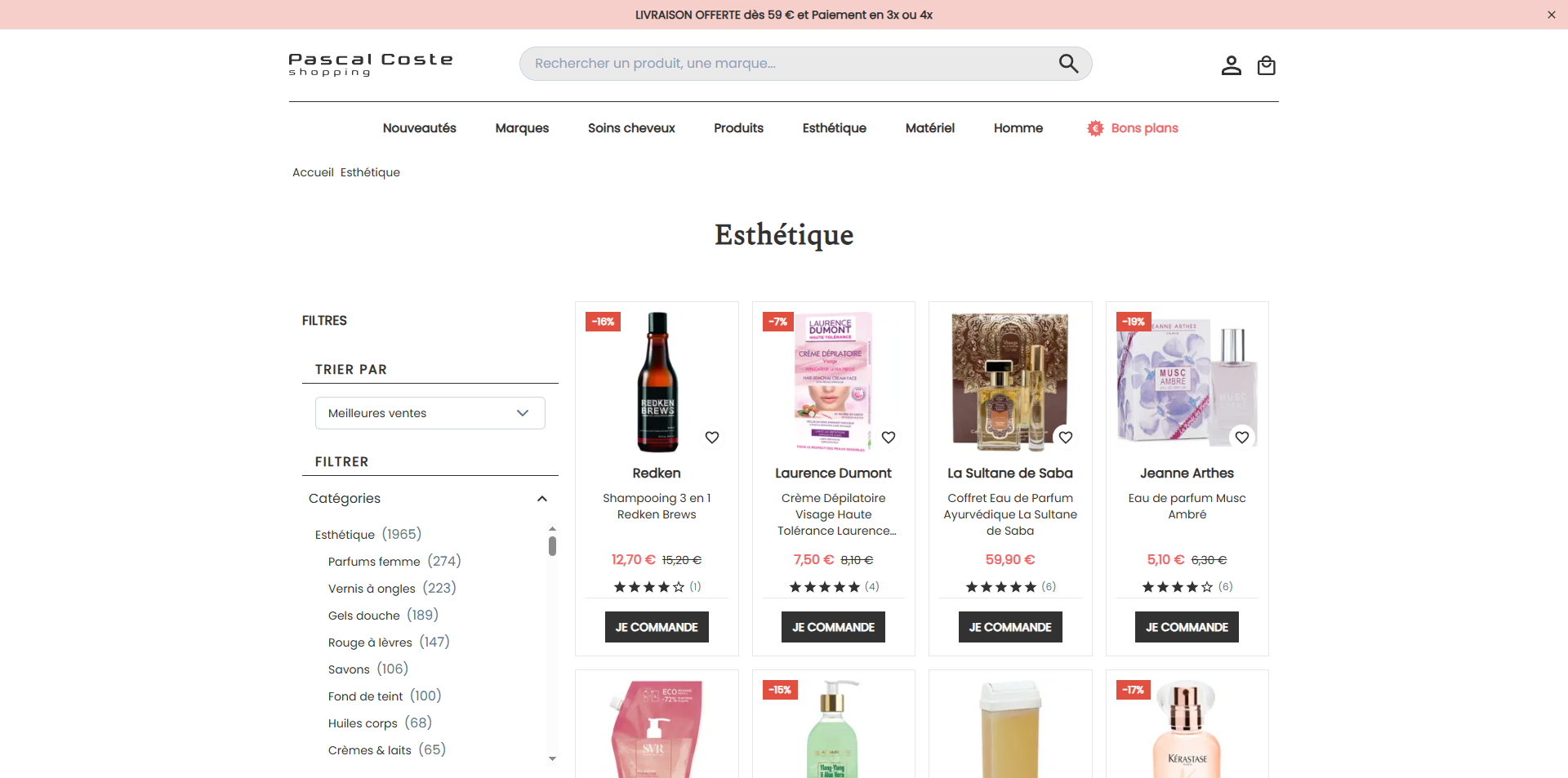Go to Accueil breadcrumb link

[313, 172]
